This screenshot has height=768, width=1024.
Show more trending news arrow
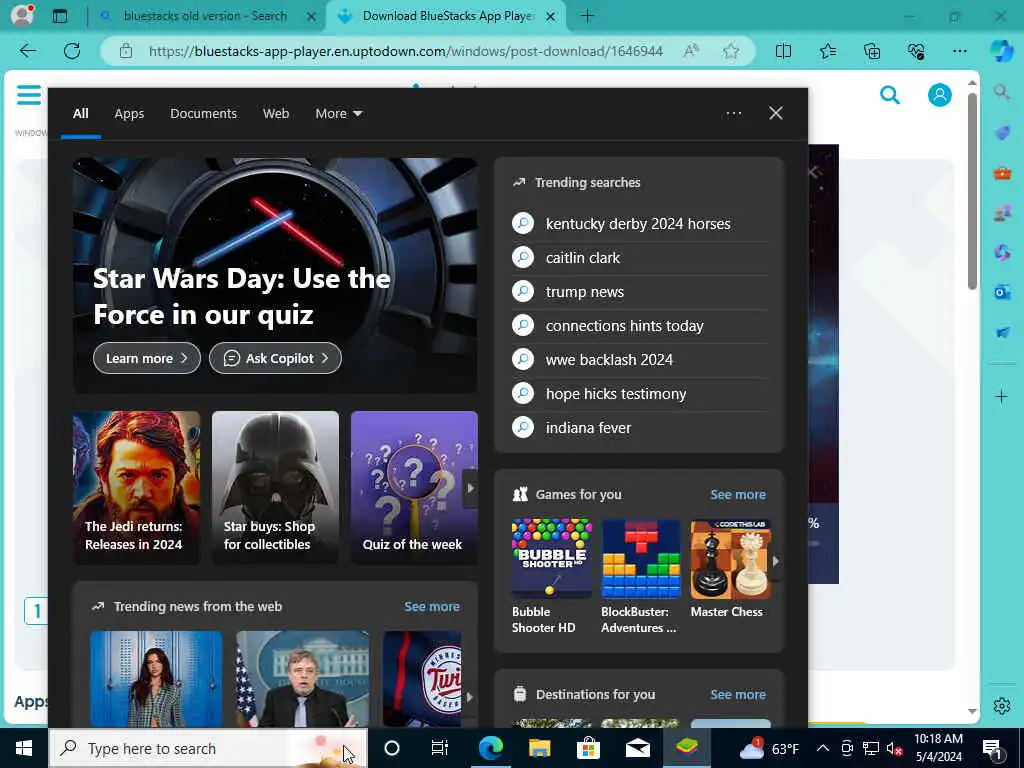coord(469,697)
